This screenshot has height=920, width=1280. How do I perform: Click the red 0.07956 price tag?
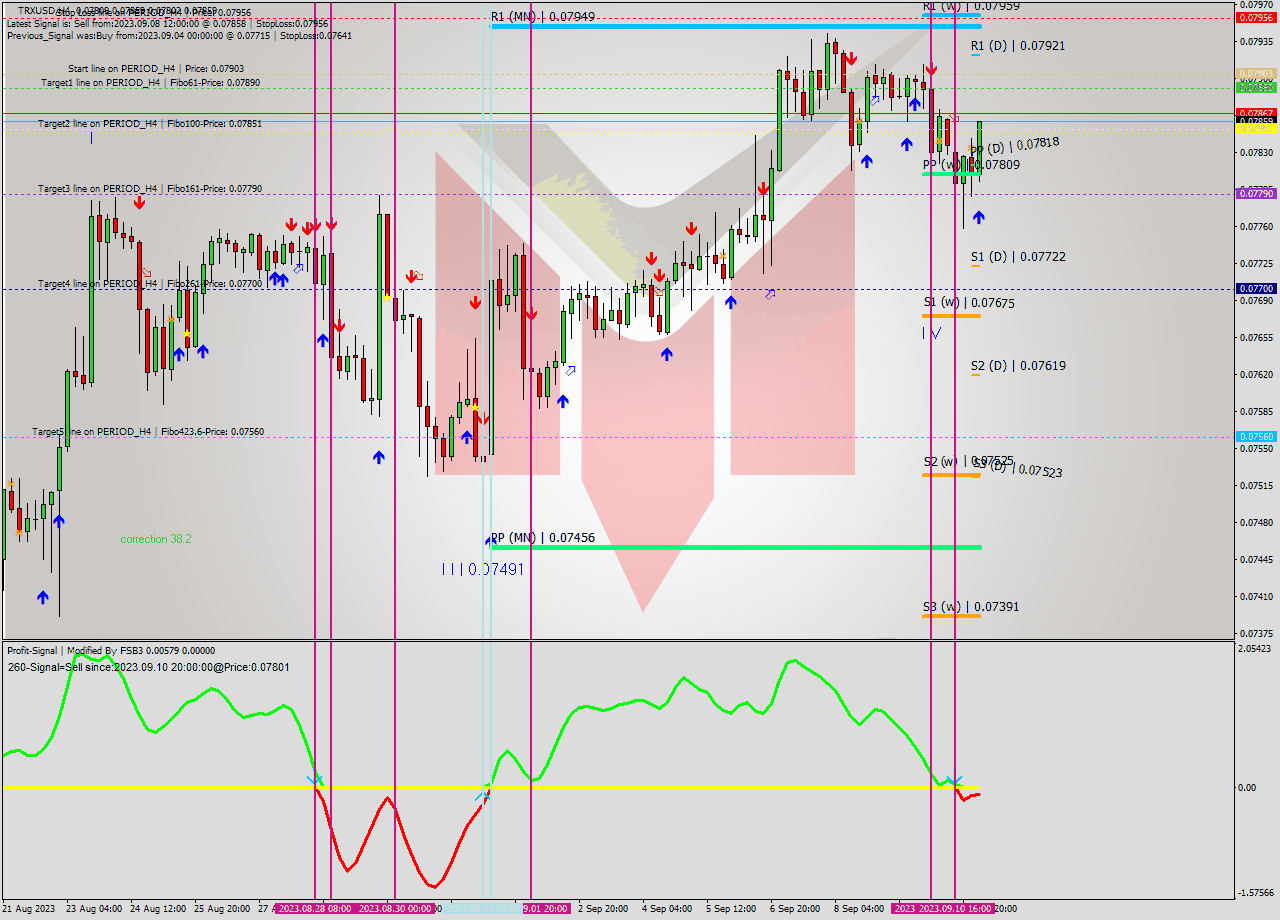[1255, 18]
